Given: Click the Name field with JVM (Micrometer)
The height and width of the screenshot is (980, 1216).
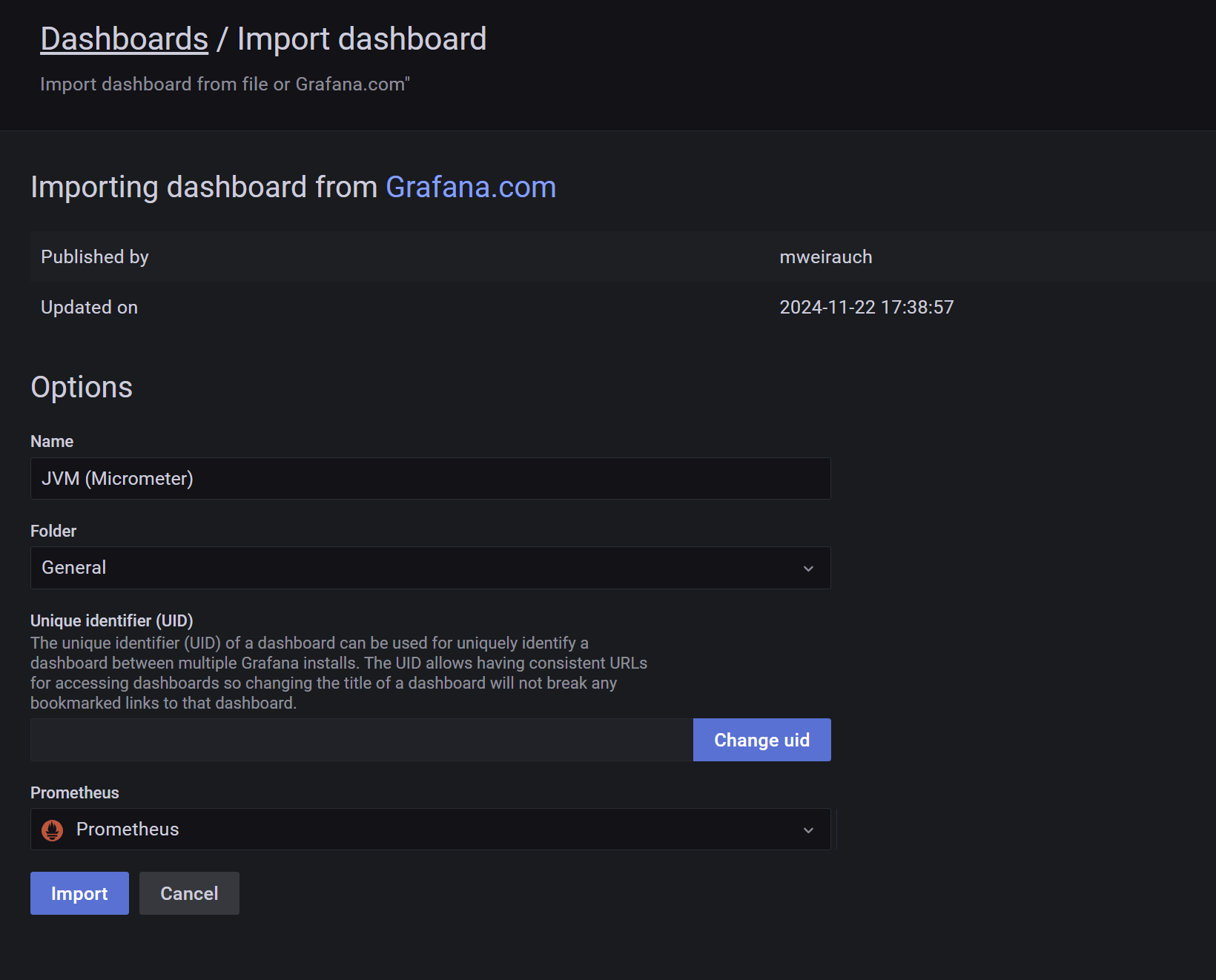Looking at the screenshot, I should [x=430, y=478].
